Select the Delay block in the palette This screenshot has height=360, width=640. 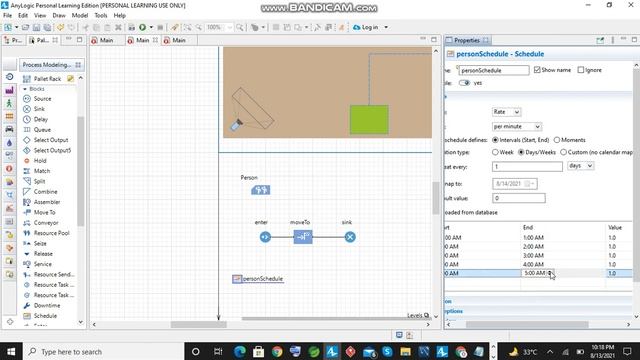pos(36,119)
